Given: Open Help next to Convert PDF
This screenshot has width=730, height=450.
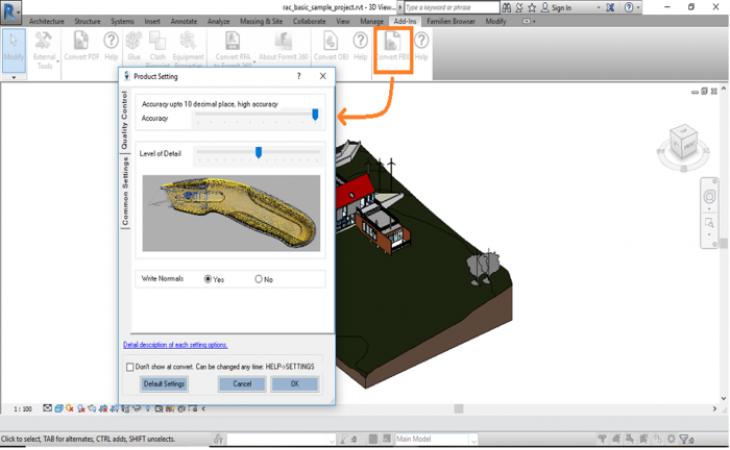Looking at the screenshot, I should point(111,46).
